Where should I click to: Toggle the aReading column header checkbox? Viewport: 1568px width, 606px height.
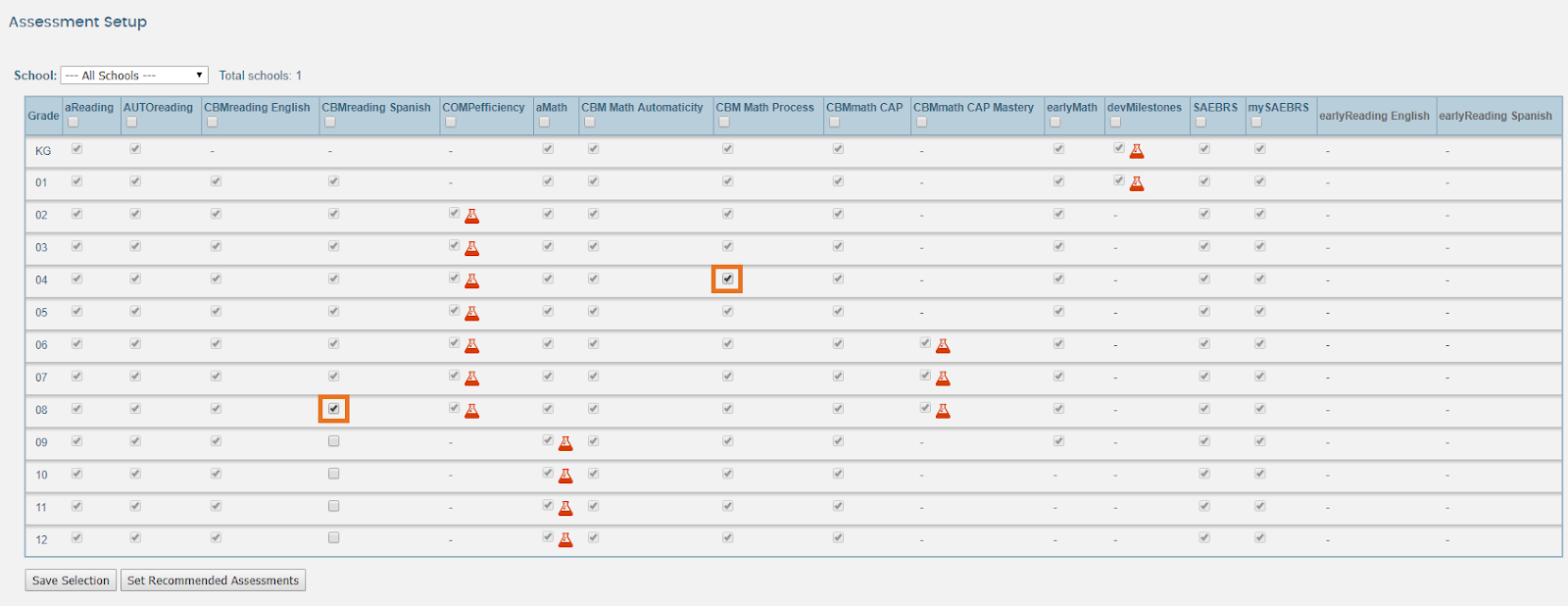tap(73, 123)
